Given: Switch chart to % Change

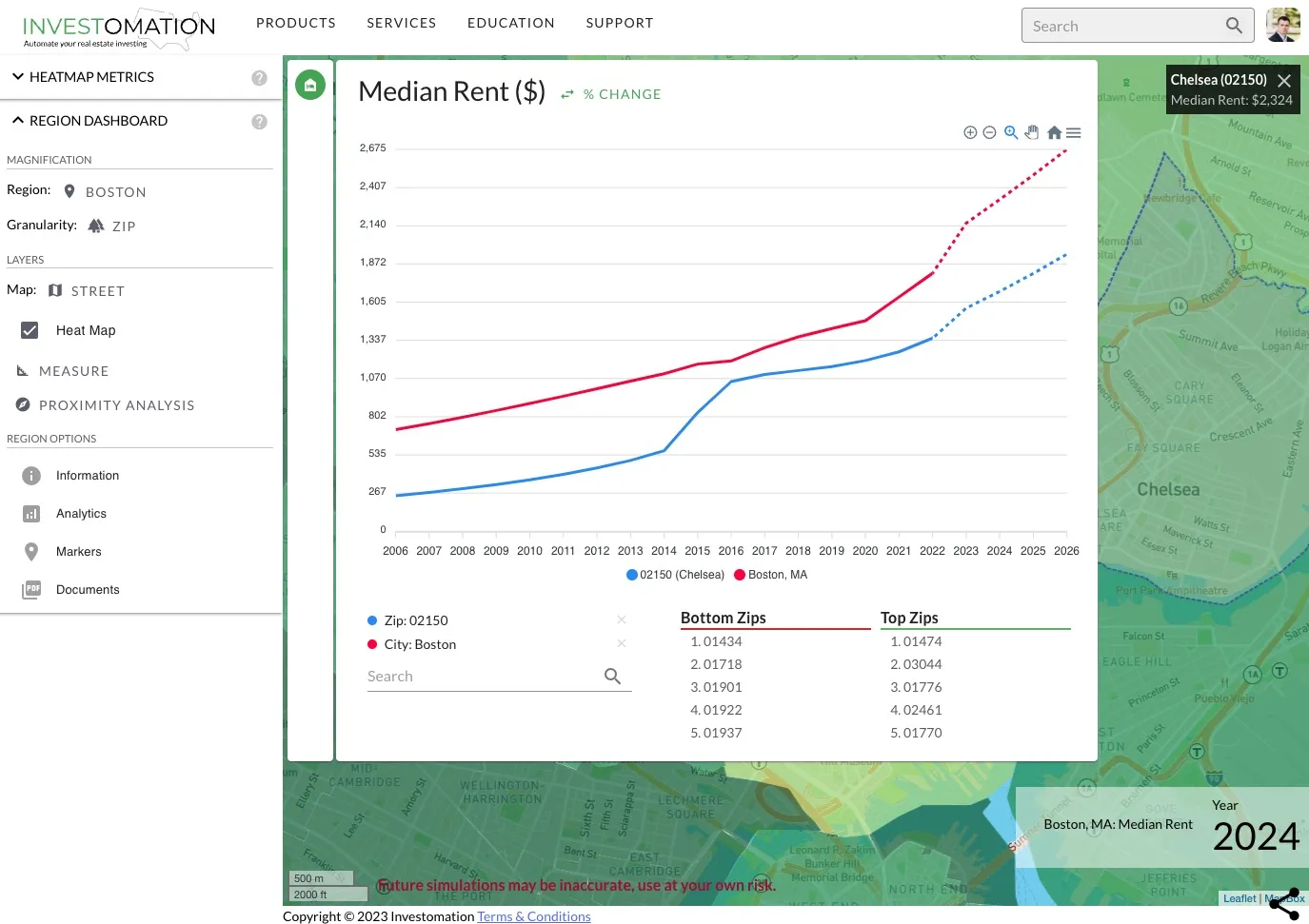Looking at the screenshot, I should click(x=611, y=94).
